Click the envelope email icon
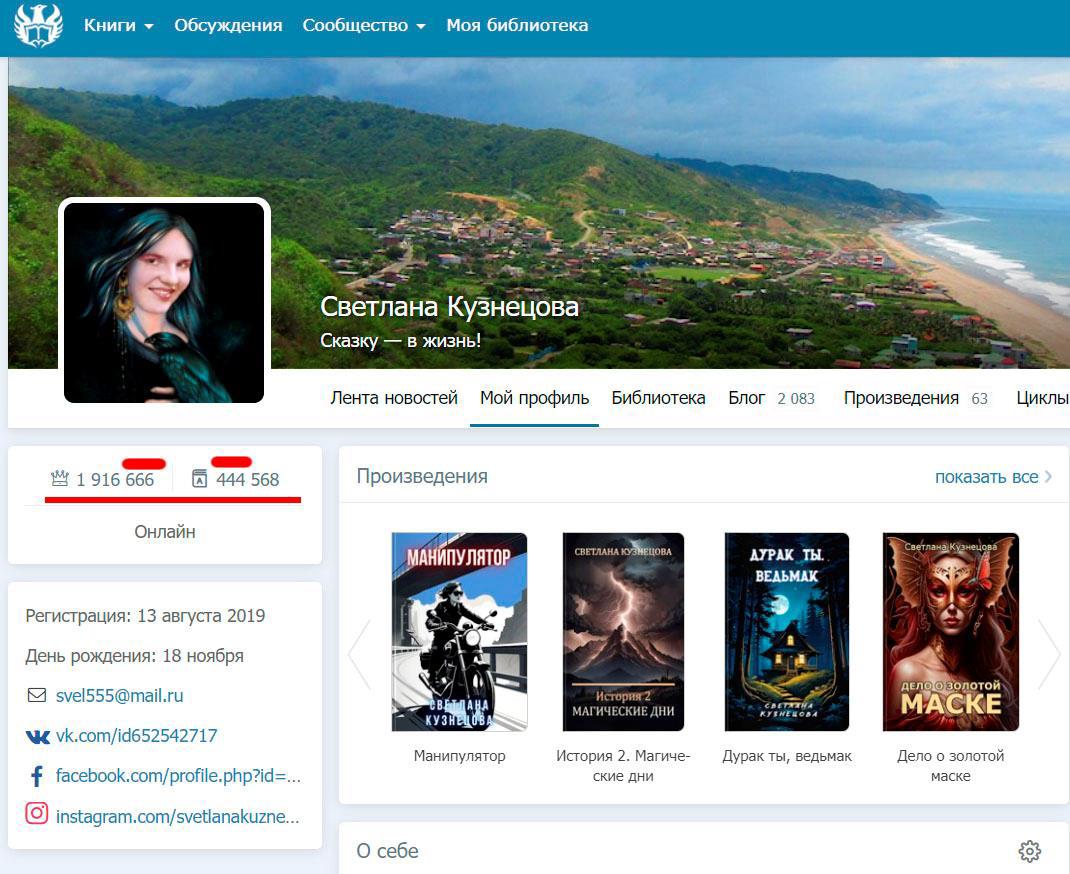1070x874 pixels. (x=37, y=695)
